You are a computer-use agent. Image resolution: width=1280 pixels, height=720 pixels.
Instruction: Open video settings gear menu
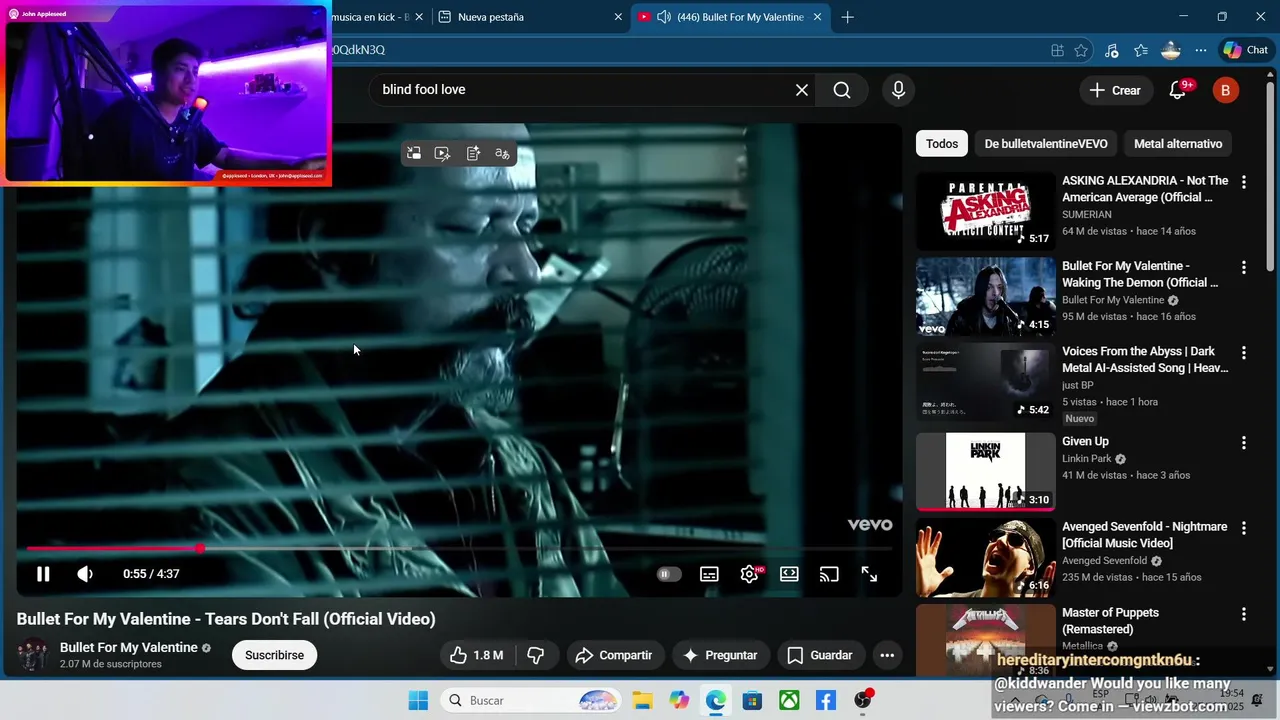749,574
